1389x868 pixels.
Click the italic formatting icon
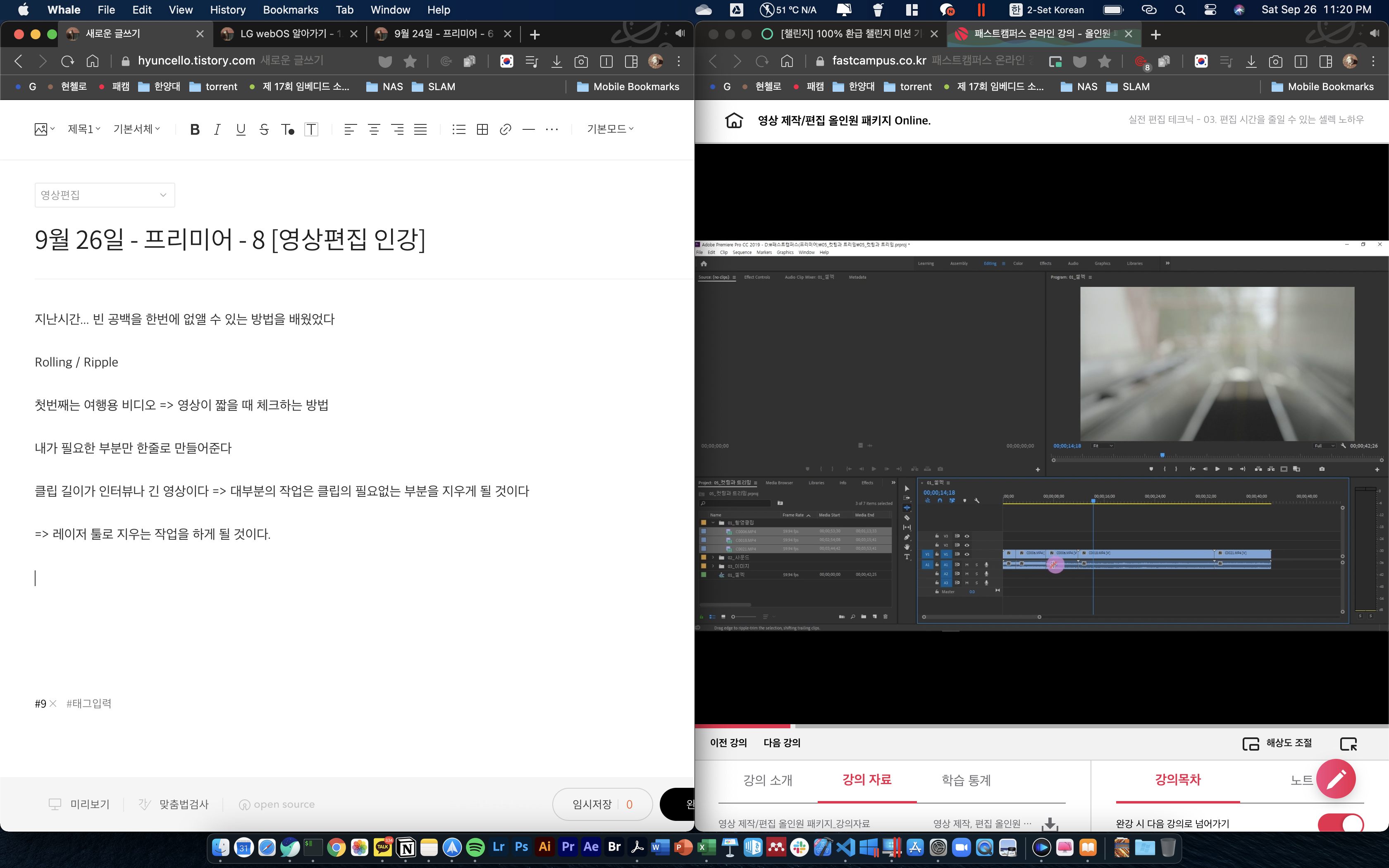[217, 129]
